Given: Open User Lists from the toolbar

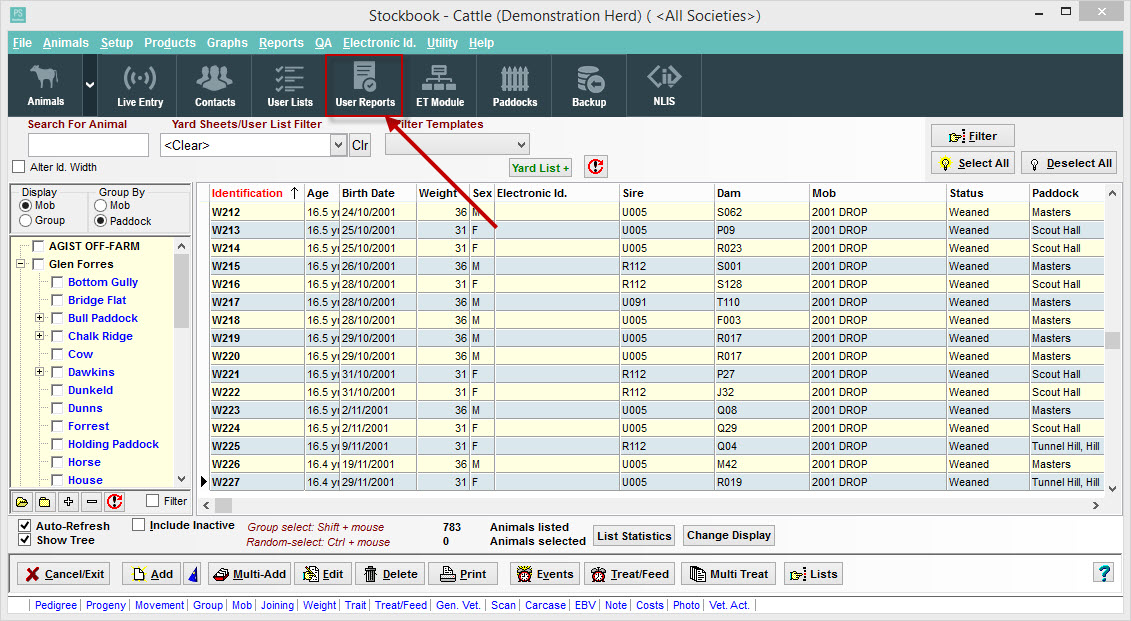Looking at the screenshot, I should (290, 86).
